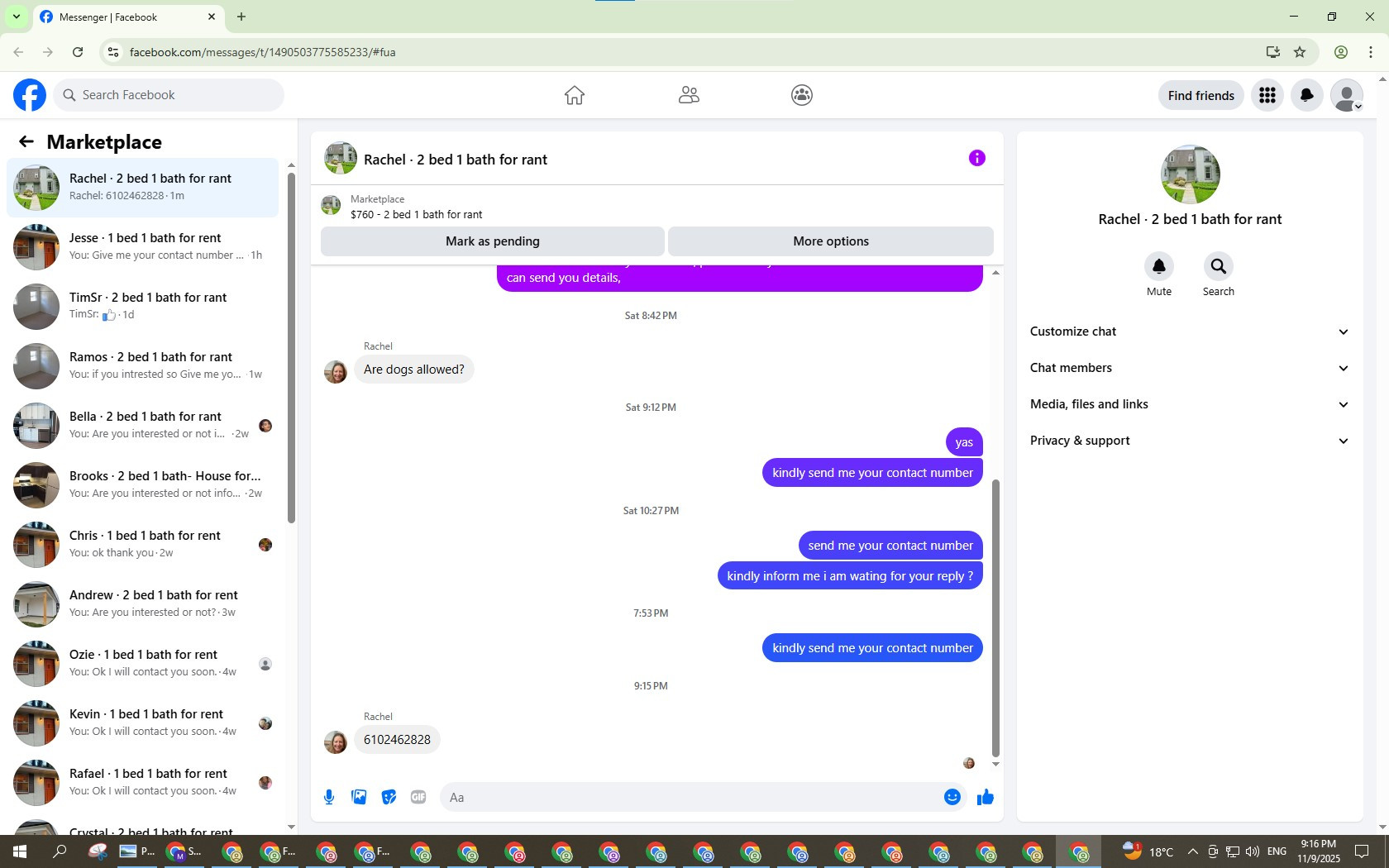This screenshot has height=868, width=1389.
Task: Open Chris 1 bed 1 bath conversation
Action: tap(142, 545)
